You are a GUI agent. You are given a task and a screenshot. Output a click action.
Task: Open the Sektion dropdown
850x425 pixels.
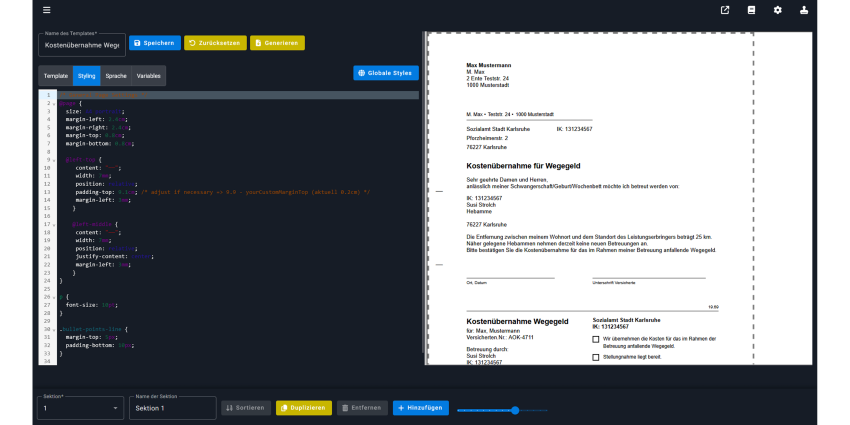point(81,408)
